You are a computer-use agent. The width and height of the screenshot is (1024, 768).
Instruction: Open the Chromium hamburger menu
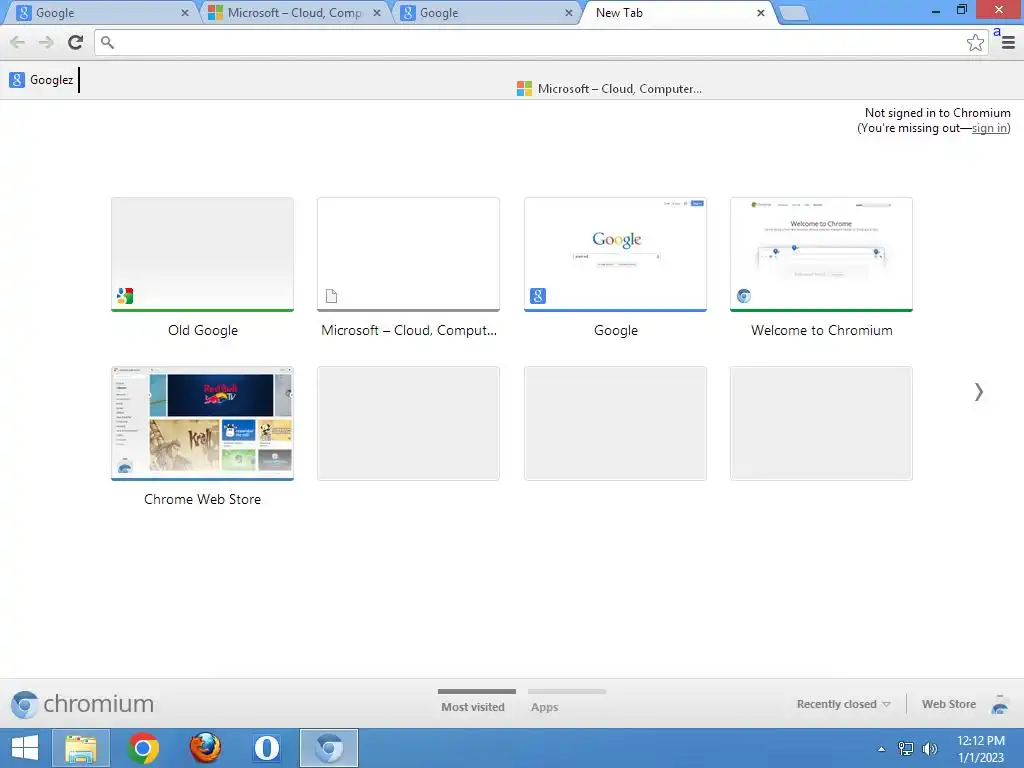point(1008,42)
